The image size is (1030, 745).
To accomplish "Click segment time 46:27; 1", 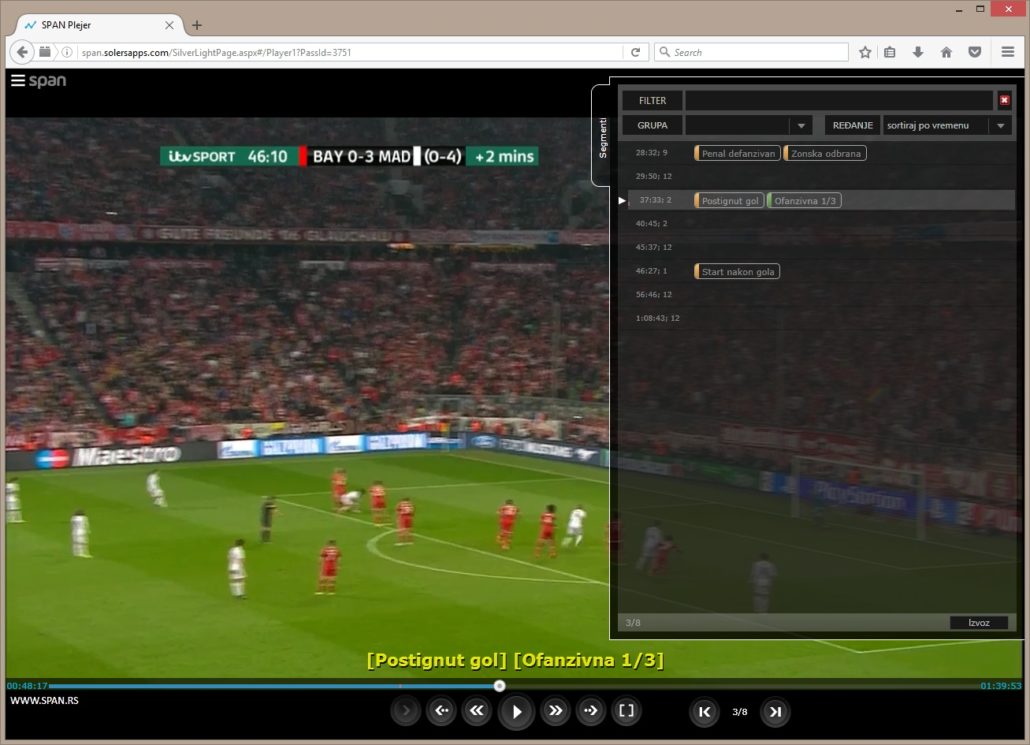I will (651, 271).
